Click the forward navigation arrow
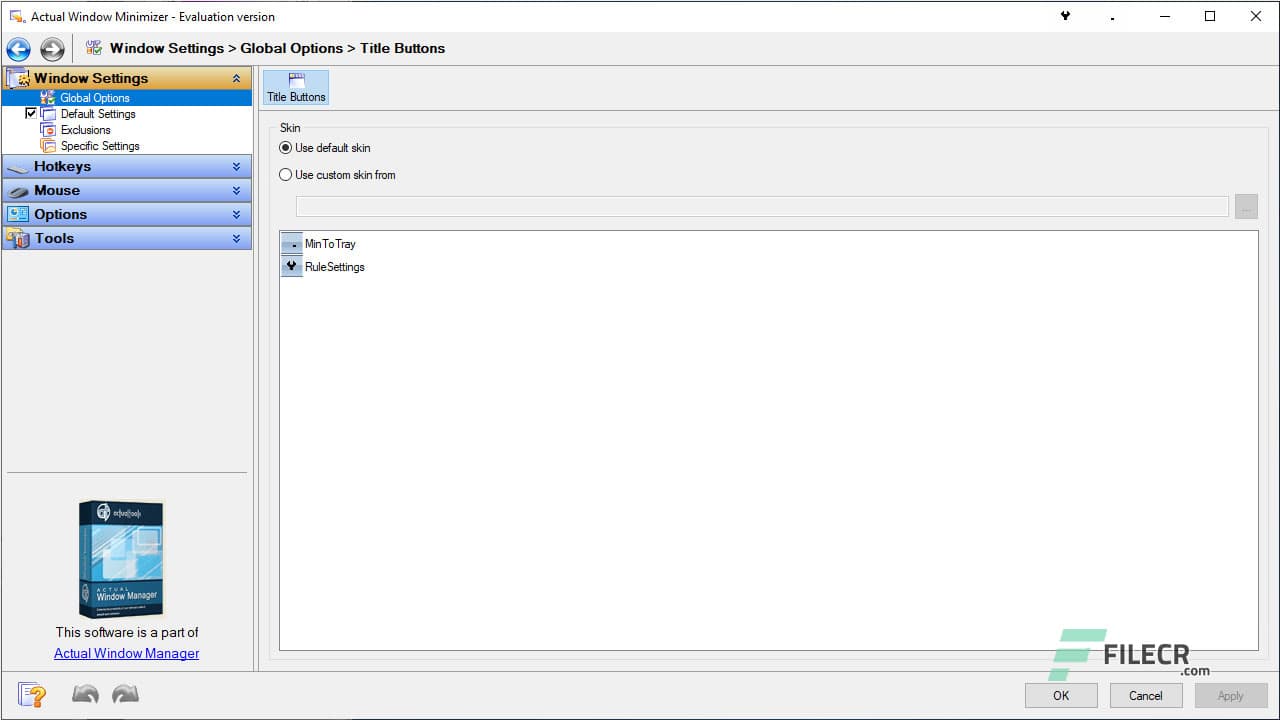The image size is (1280, 720). click(52, 48)
